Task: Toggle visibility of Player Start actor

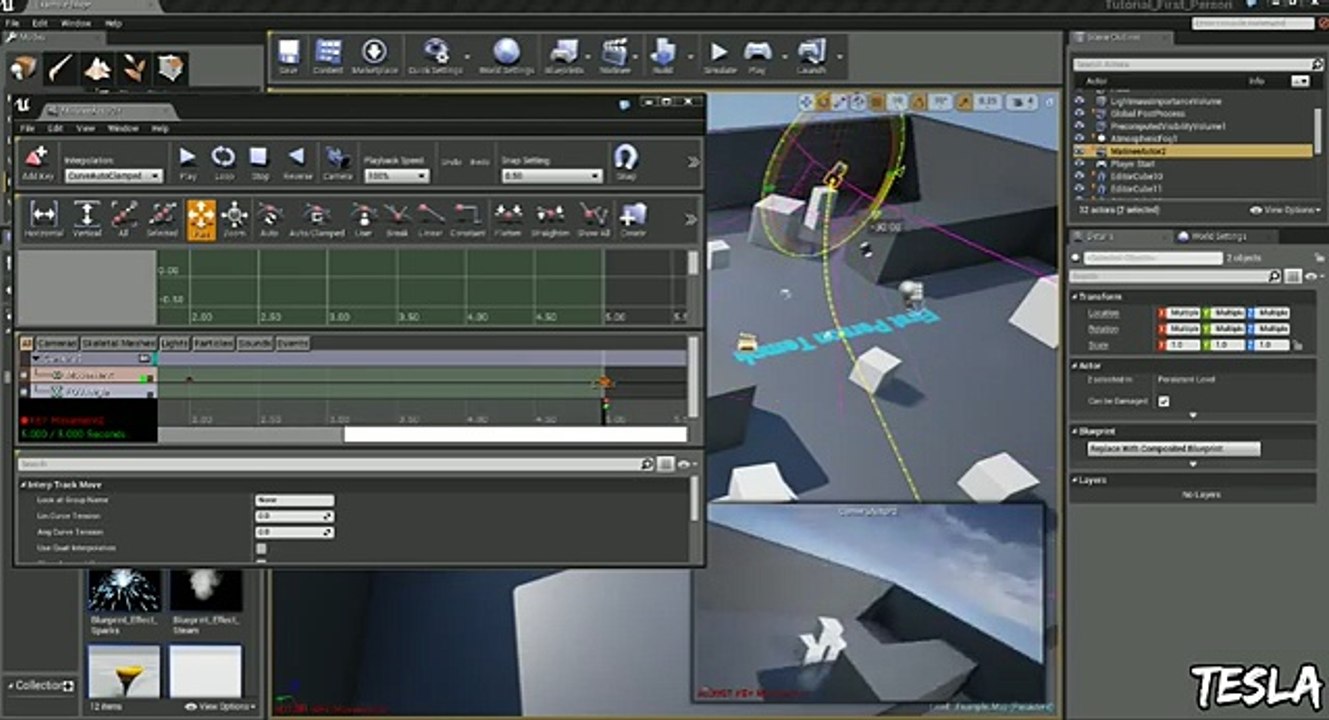Action: pyautogui.click(x=1079, y=163)
